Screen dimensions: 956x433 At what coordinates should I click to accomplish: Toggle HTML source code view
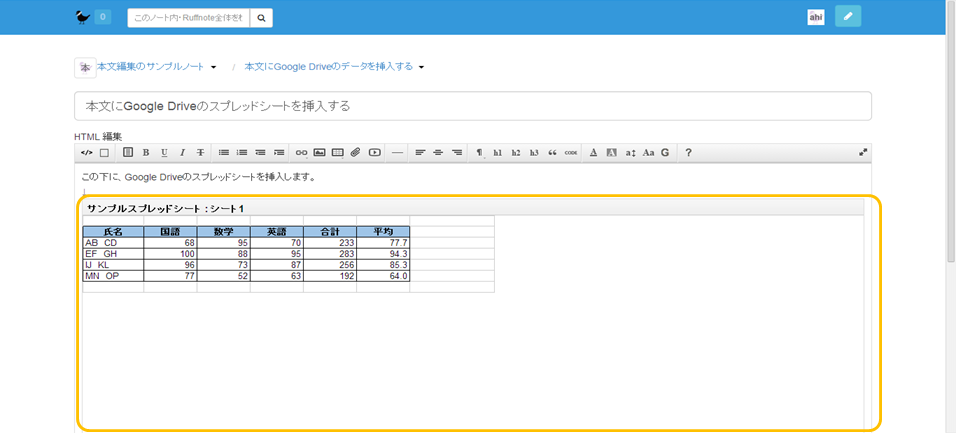(x=86, y=153)
